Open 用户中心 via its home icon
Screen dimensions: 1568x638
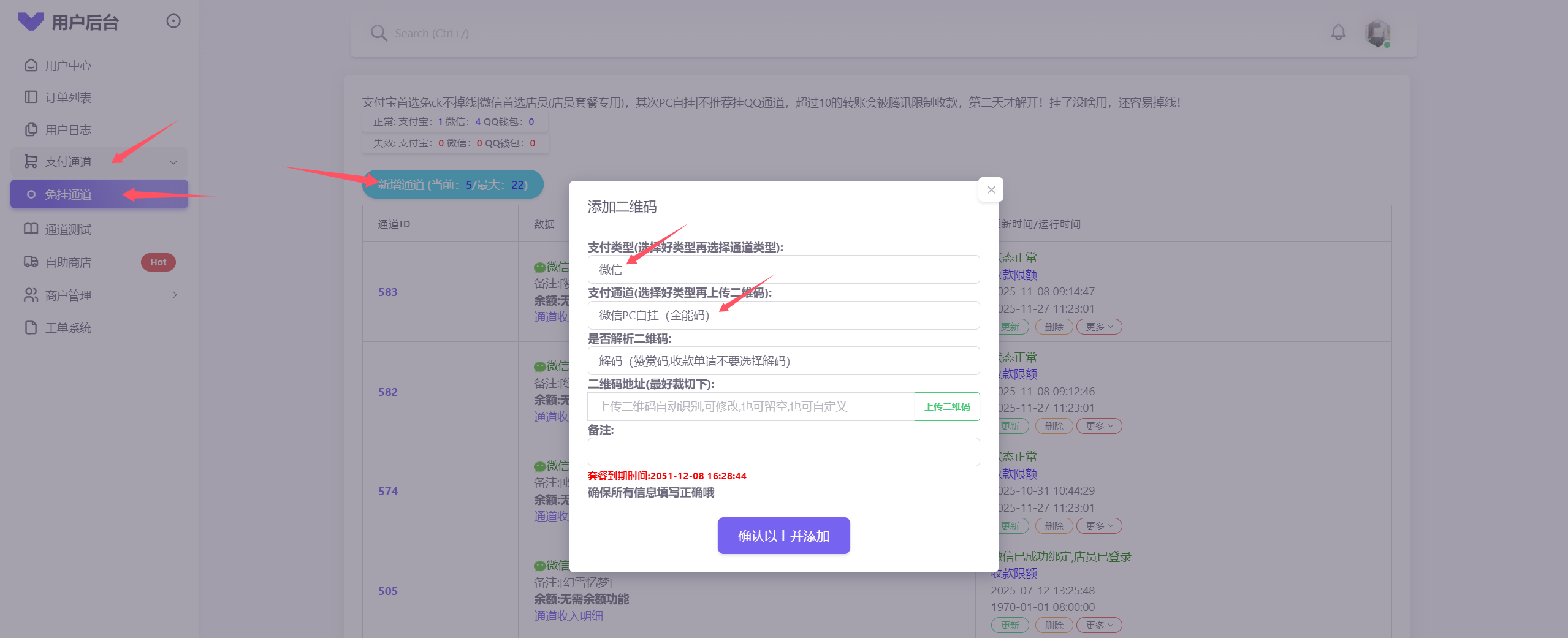[x=31, y=65]
